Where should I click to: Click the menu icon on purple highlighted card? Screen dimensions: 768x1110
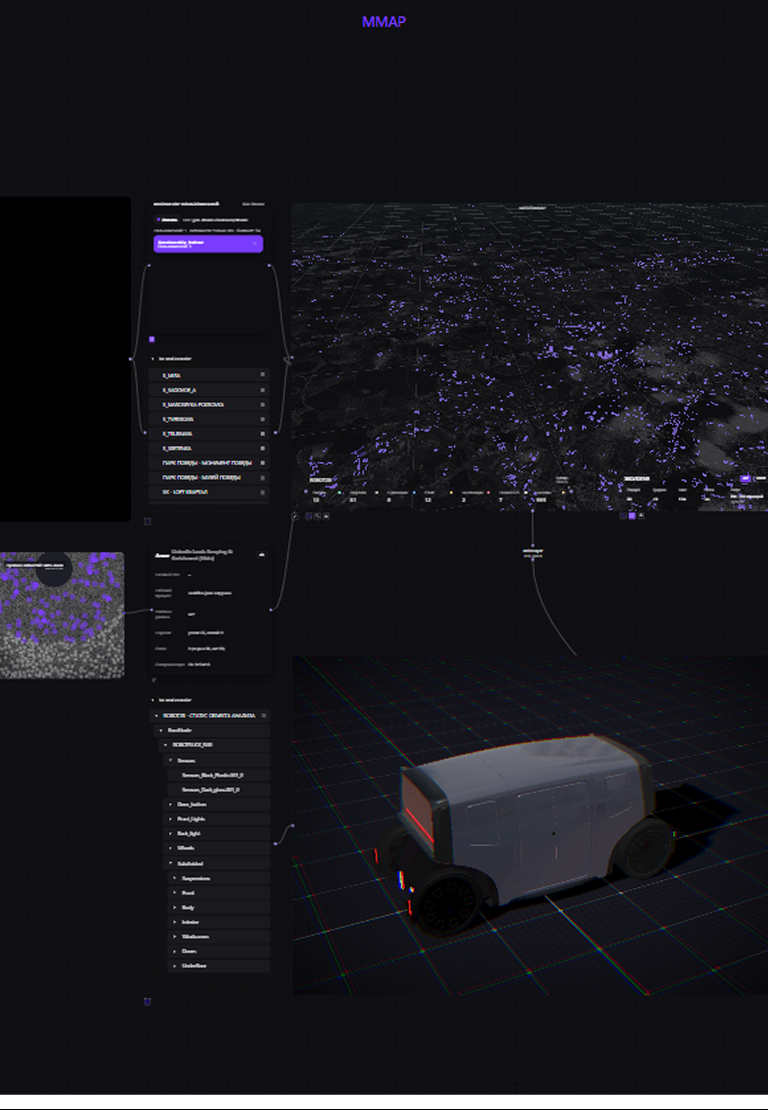255,244
